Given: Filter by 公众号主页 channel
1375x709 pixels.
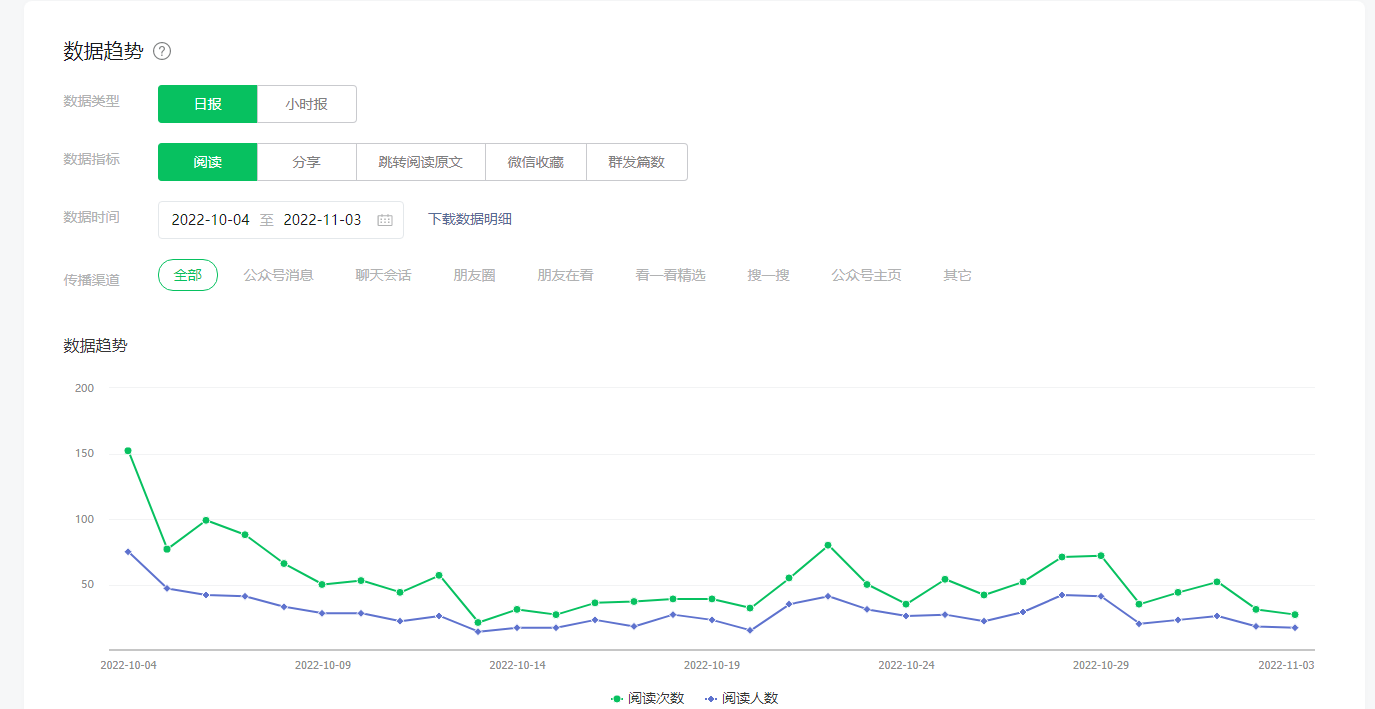Looking at the screenshot, I should [x=866, y=275].
